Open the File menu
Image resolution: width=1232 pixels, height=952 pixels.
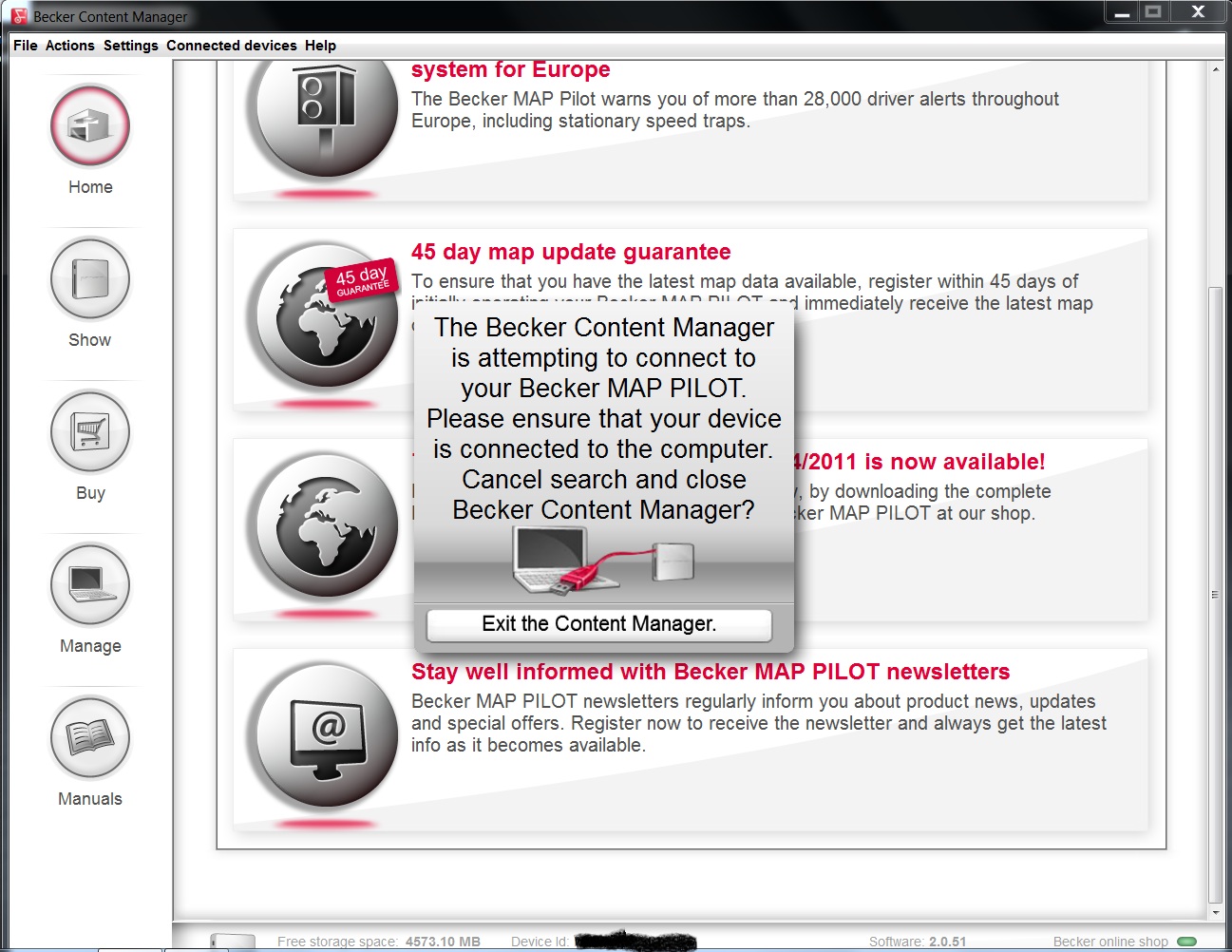point(26,46)
